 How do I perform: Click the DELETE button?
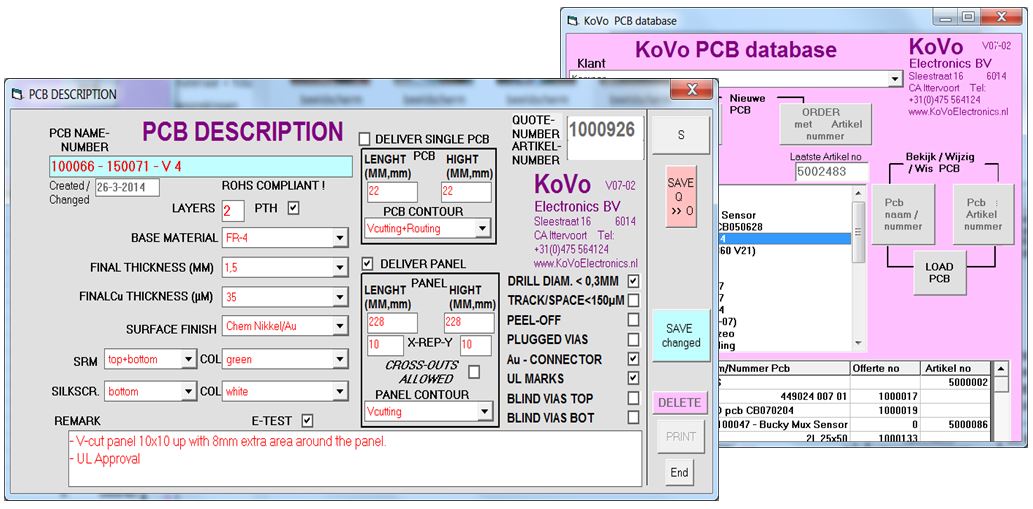click(681, 402)
